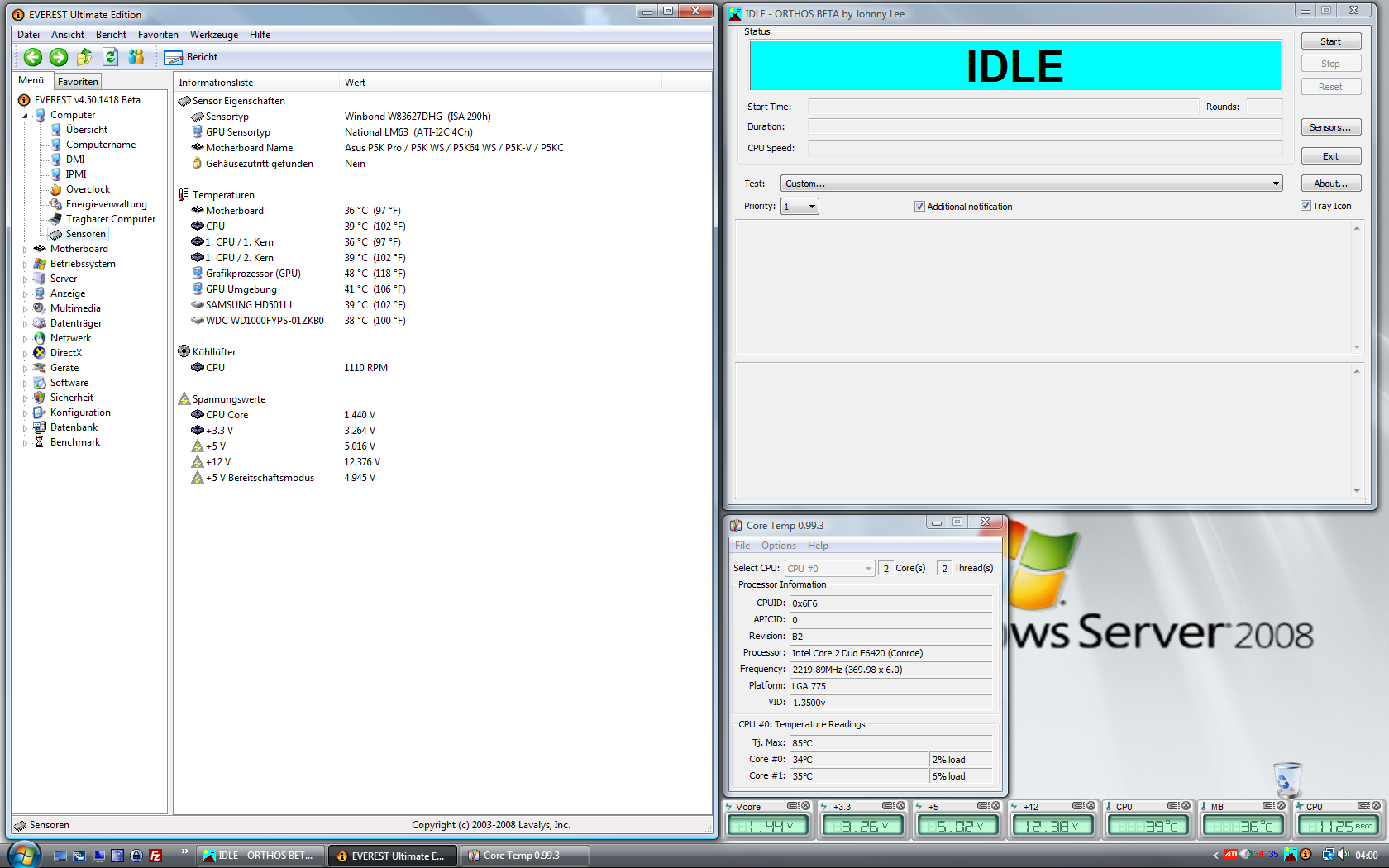This screenshot has height=868, width=1389.
Task: Open the Windows Start orb
Action: click(23, 854)
